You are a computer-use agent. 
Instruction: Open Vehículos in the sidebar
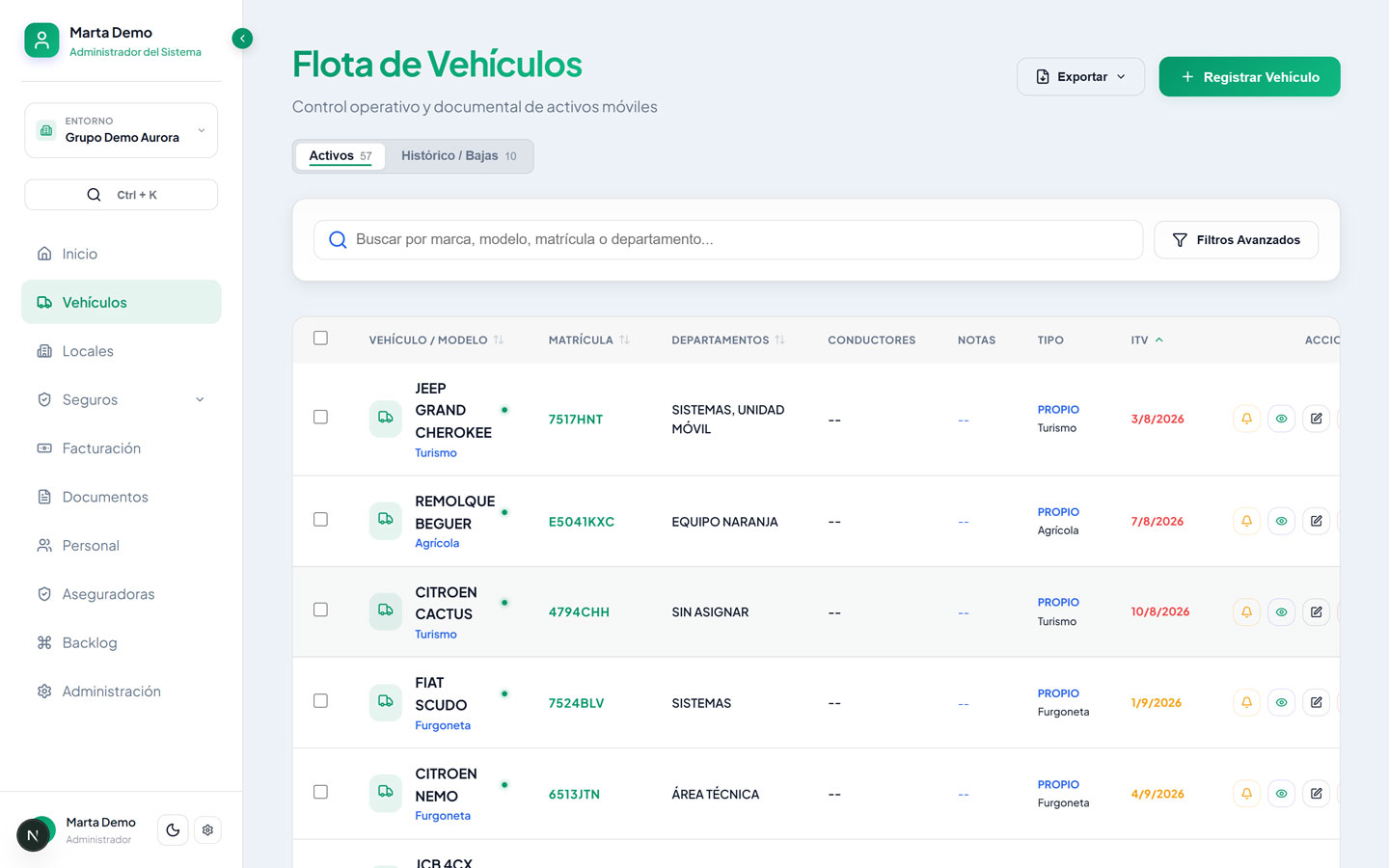coord(122,302)
